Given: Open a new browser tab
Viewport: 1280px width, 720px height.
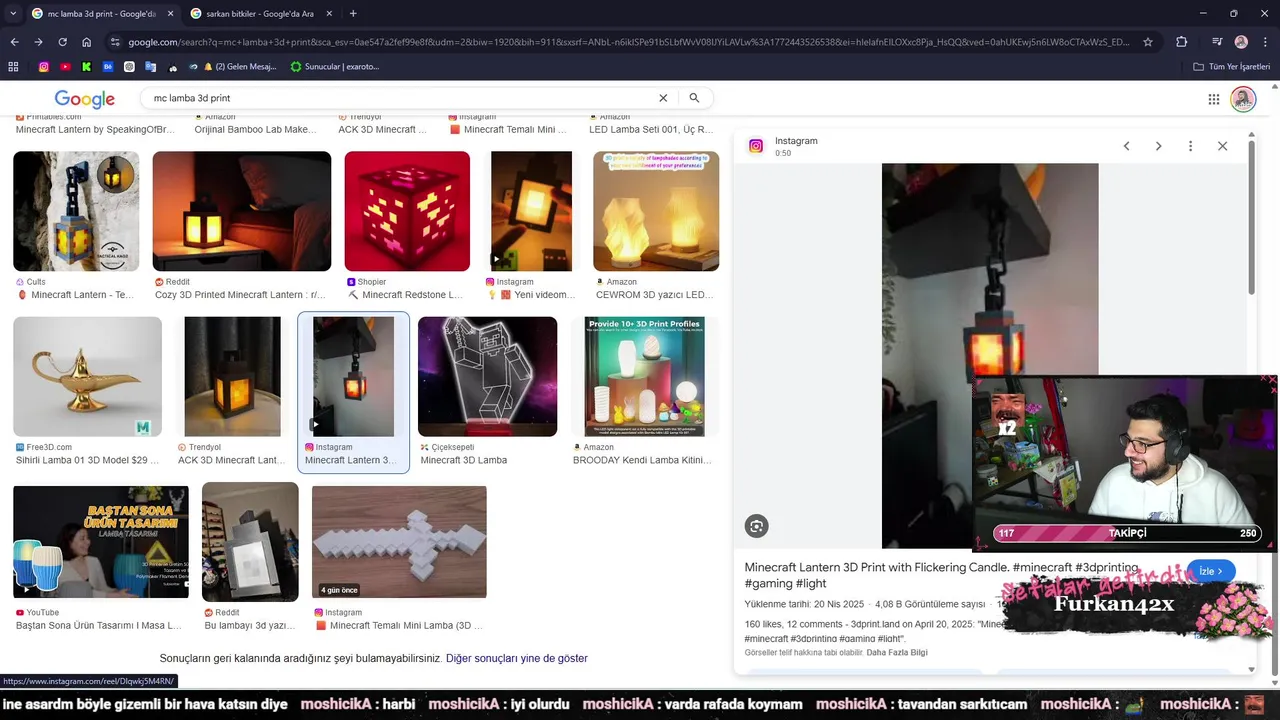Looking at the screenshot, I should [x=353, y=13].
